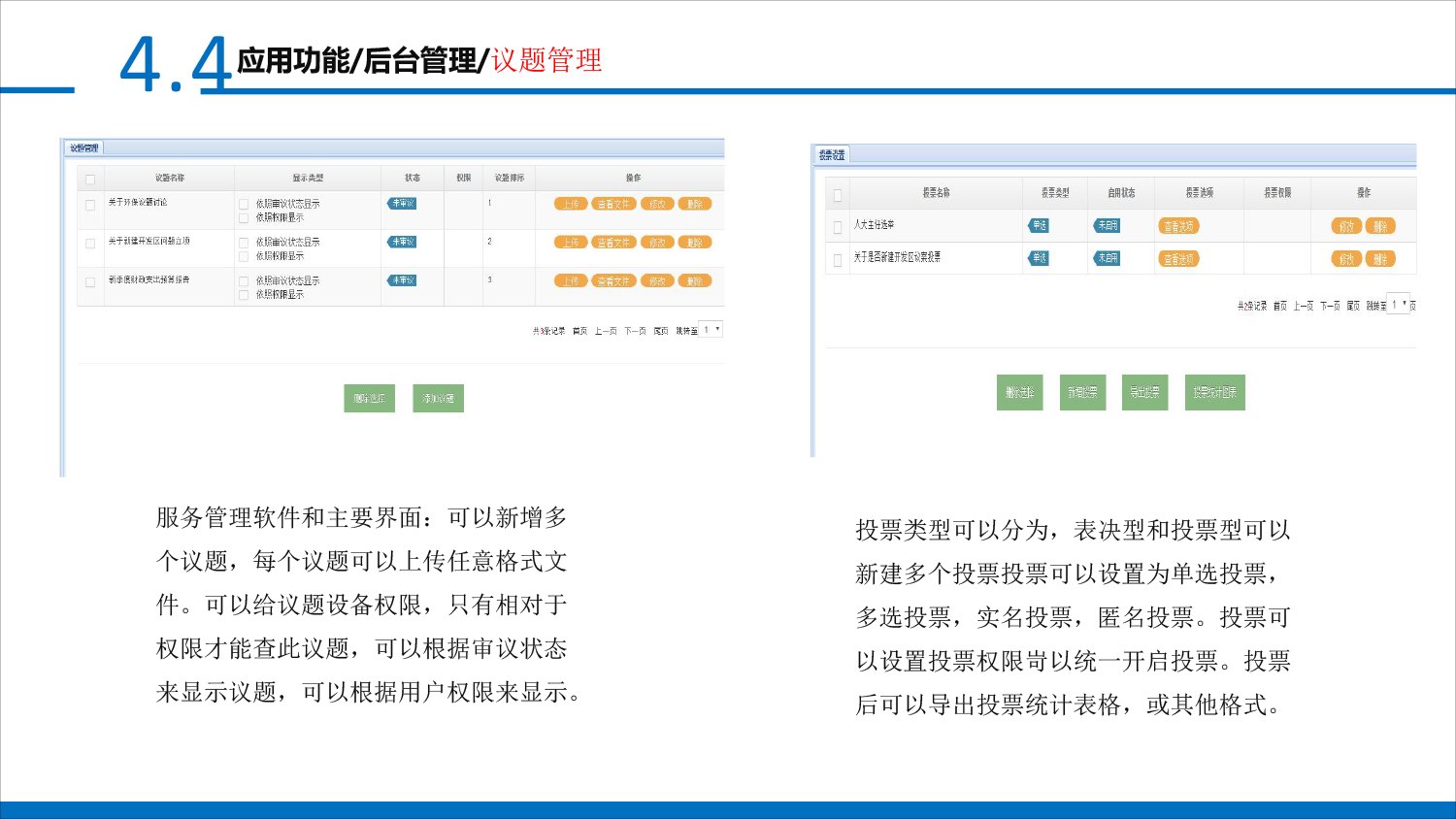Tick the row checkbox for 人大主任选举
Screen dimensions: 1456x819
coord(838,228)
